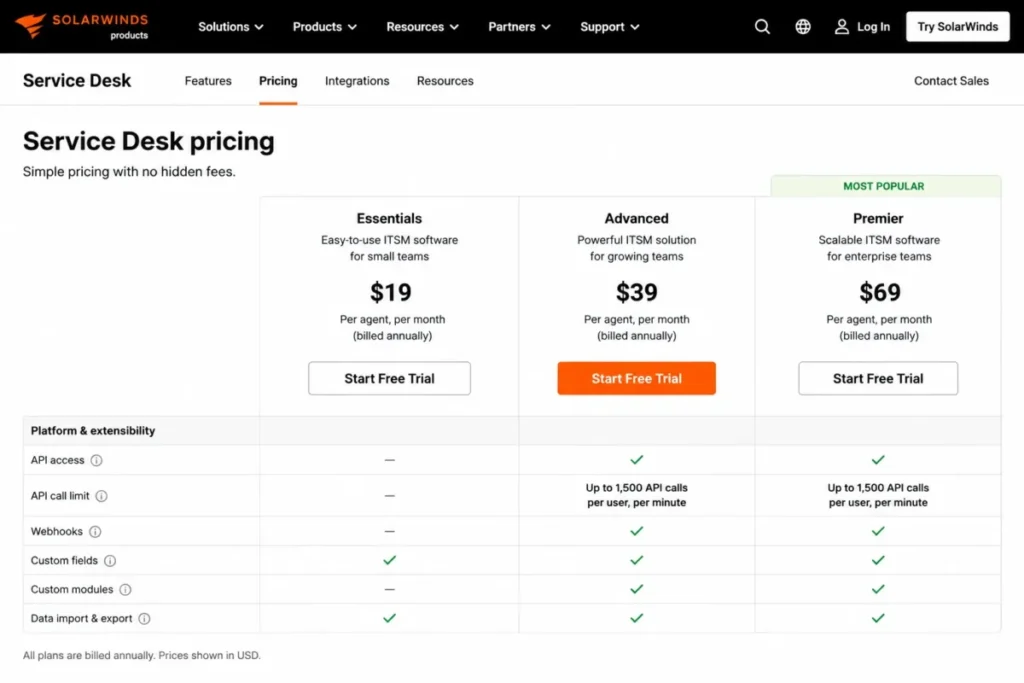Viewport: 1024px width, 683px height.
Task: Click 'Simple pricing with no hidden fees' text
Action: (129, 172)
